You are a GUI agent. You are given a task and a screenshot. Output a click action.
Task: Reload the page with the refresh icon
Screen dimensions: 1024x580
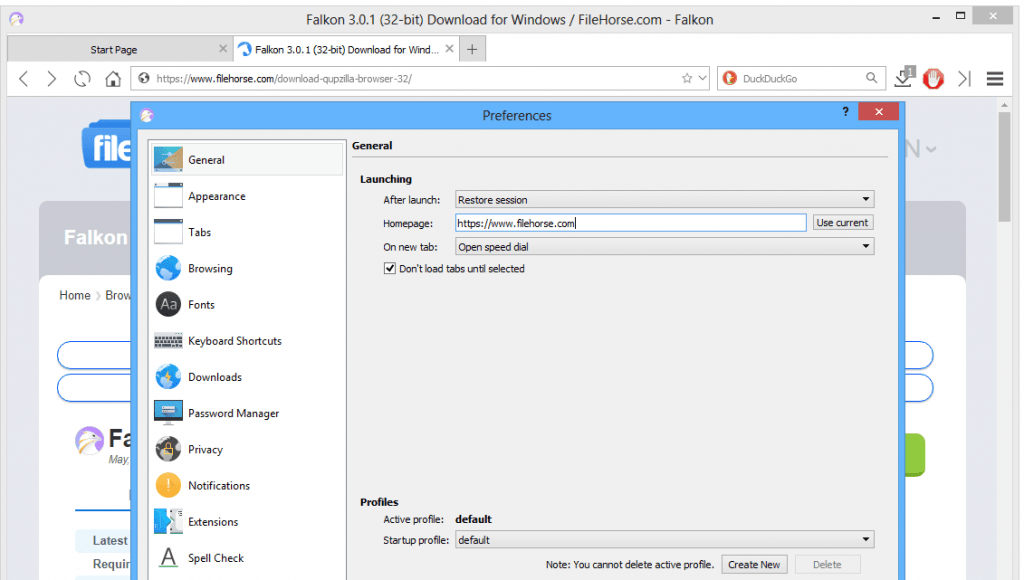(x=82, y=79)
